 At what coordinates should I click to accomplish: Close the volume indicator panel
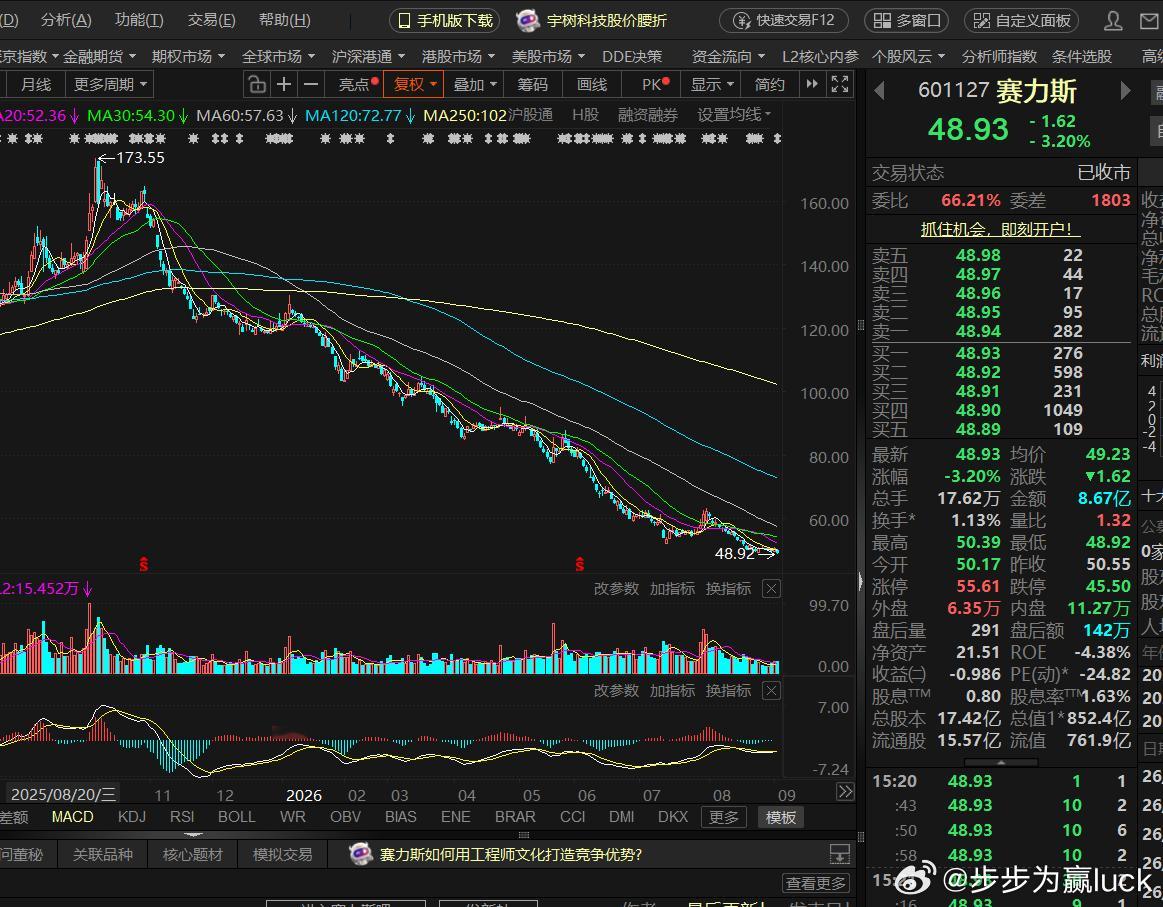click(x=771, y=589)
